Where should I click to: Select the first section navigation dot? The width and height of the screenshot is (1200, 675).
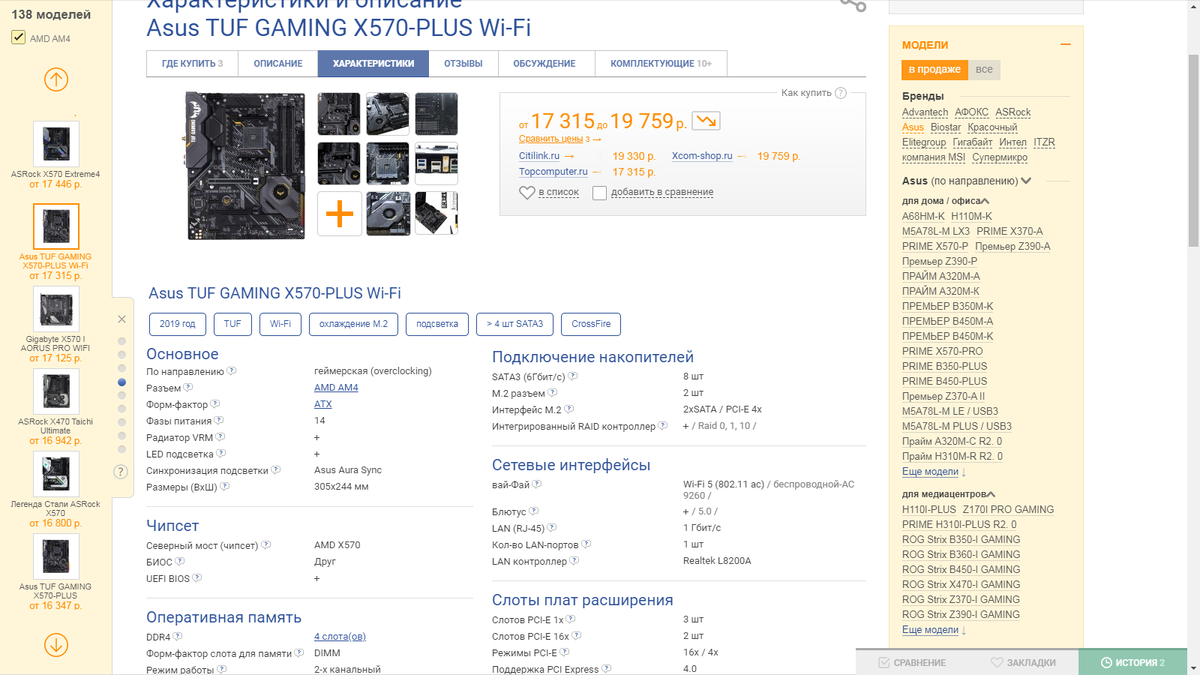pos(122,341)
